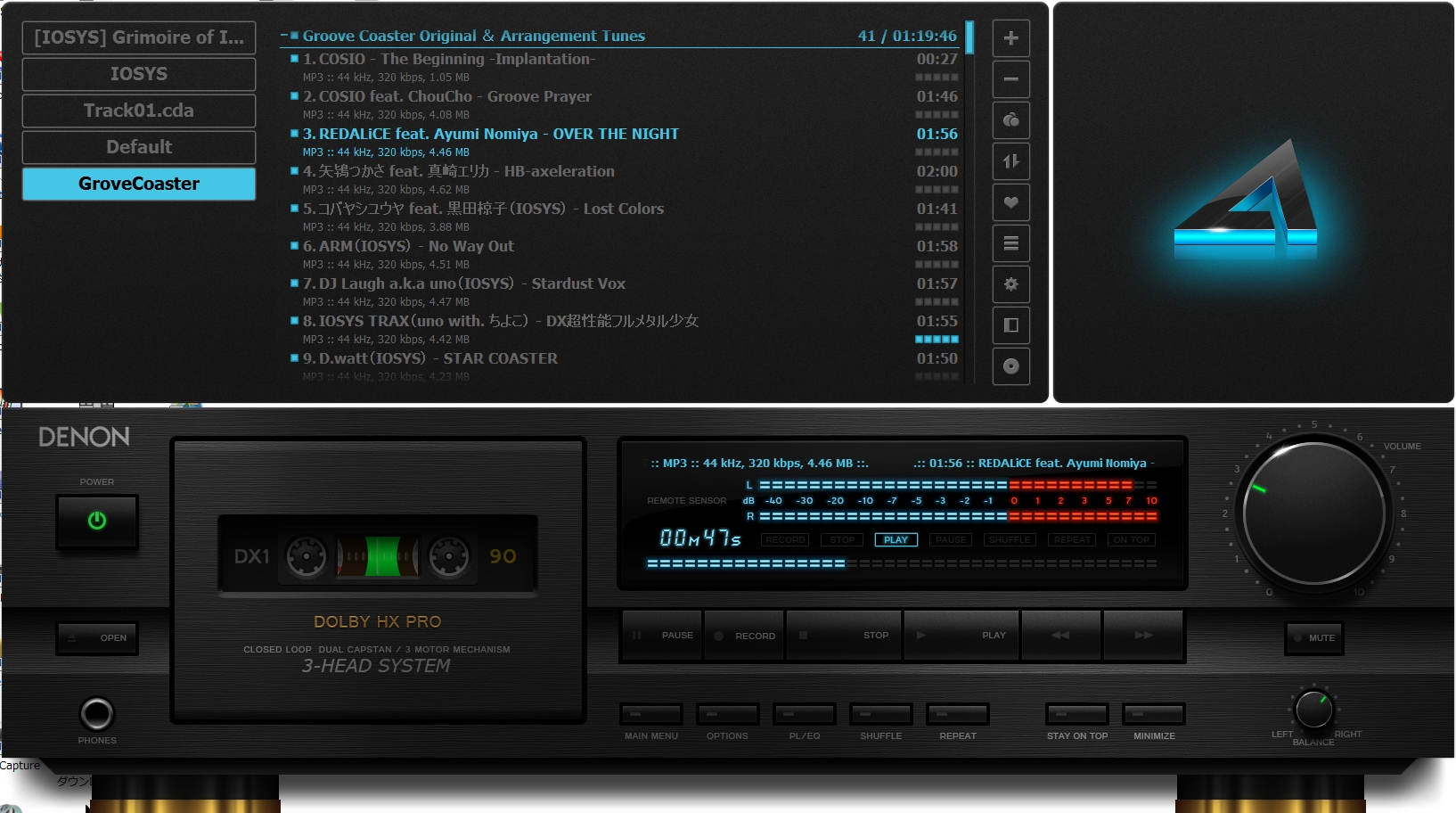Click the highlighted PLAY indicator in display

896,540
